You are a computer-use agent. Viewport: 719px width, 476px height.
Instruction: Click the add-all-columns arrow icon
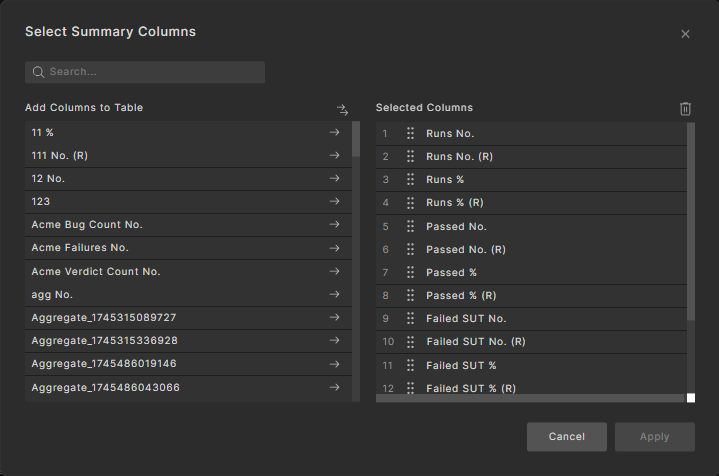[342, 109]
